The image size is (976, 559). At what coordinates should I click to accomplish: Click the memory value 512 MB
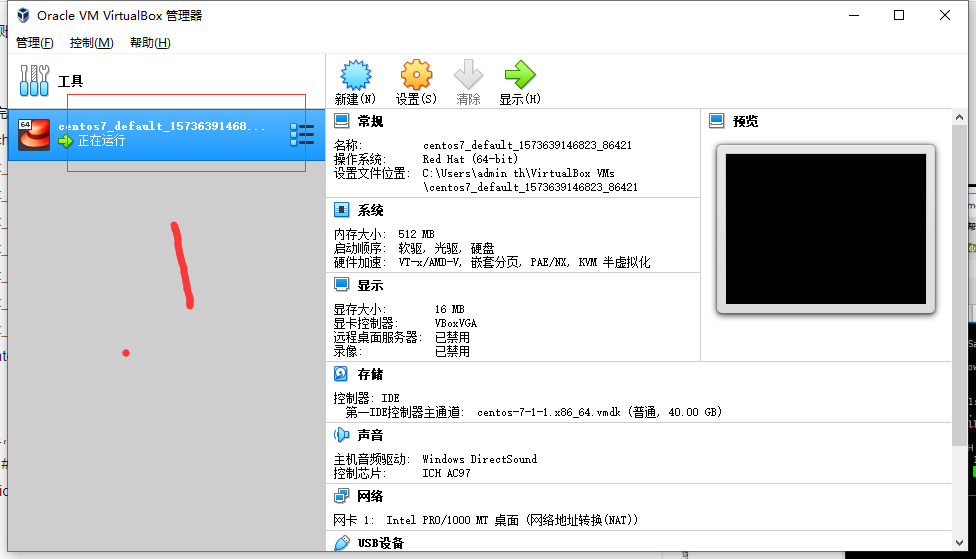click(x=416, y=234)
